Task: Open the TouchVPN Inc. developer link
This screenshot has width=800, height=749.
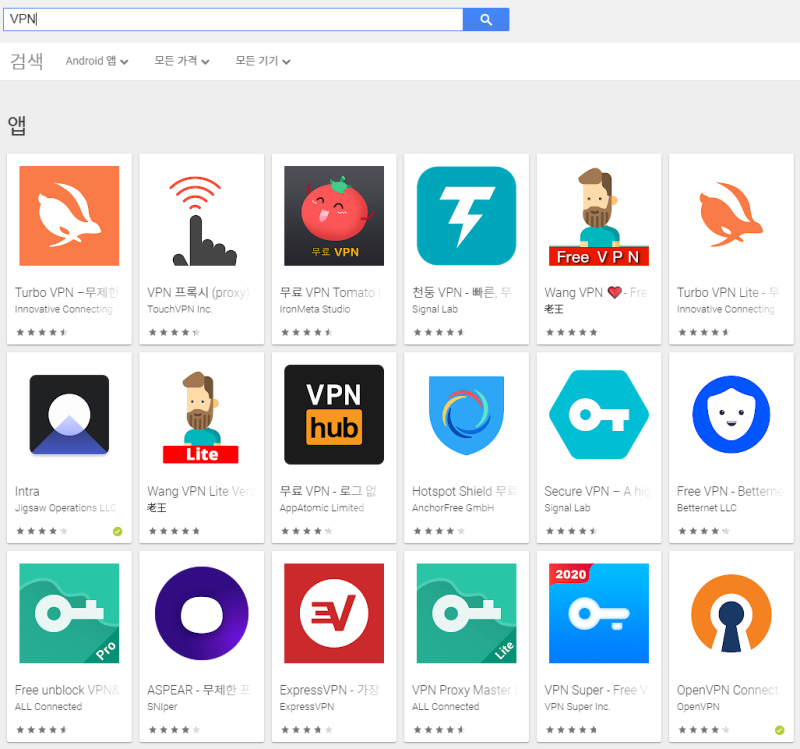Action: [180, 309]
